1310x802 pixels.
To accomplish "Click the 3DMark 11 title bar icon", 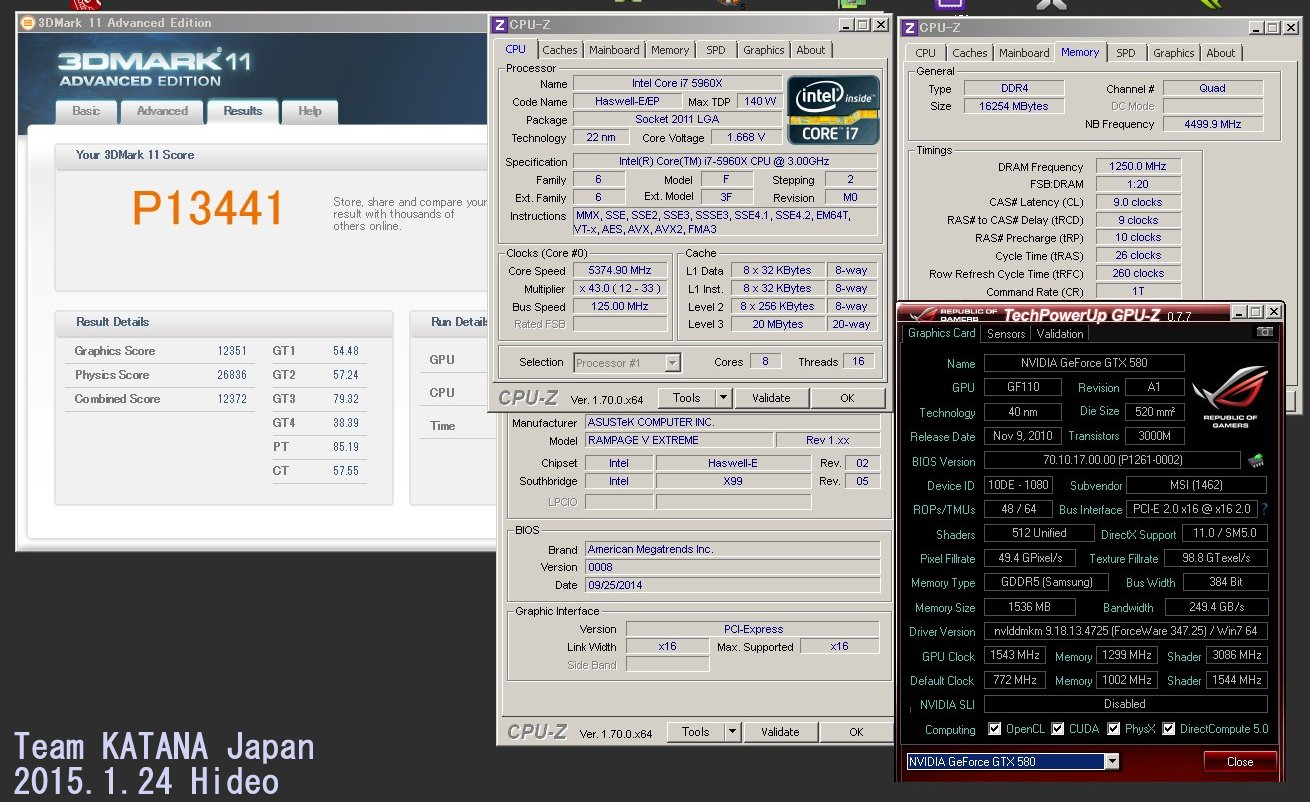I will coord(27,22).
